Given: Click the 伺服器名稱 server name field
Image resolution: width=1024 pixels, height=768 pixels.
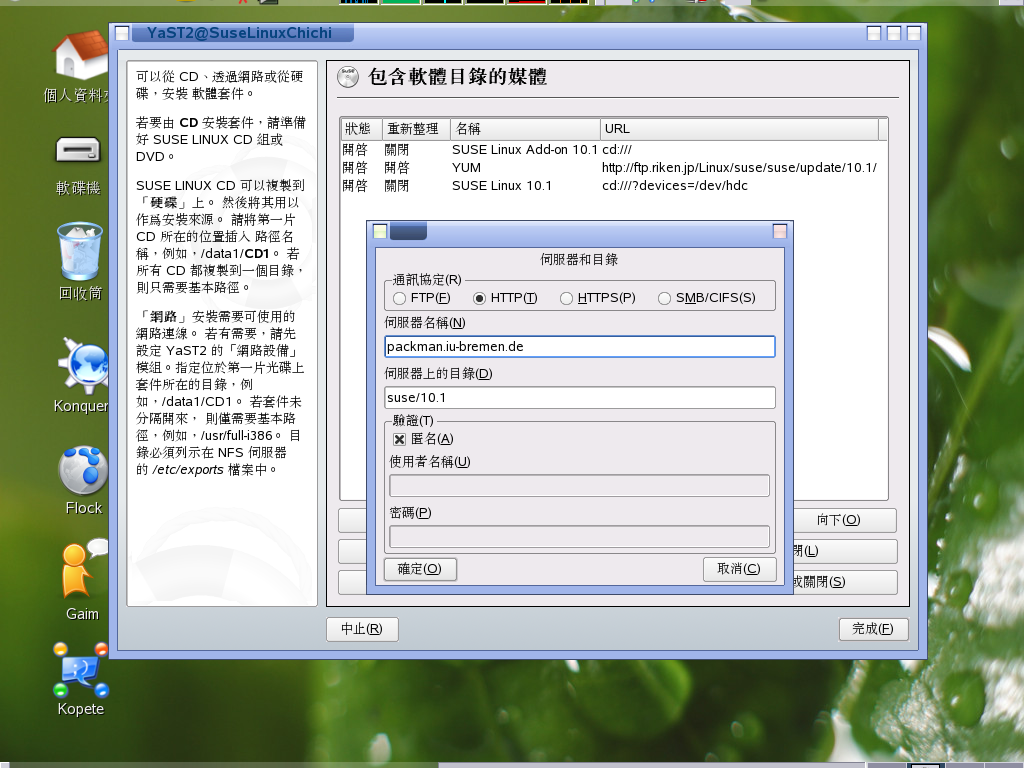Looking at the screenshot, I should 579,346.
